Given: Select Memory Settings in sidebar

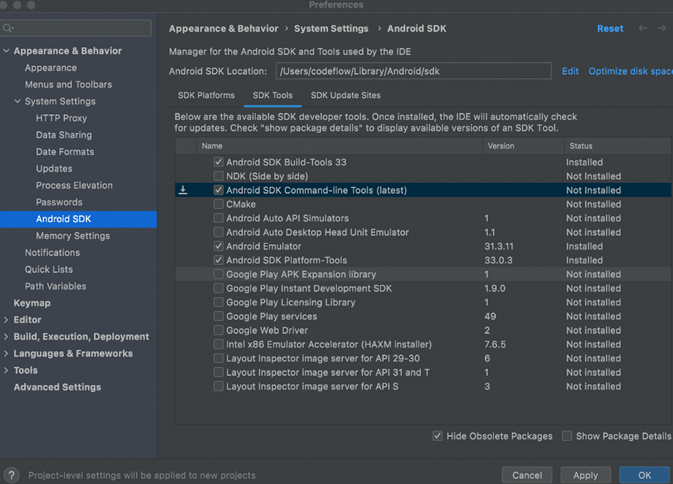Looking at the screenshot, I should click(x=73, y=236).
